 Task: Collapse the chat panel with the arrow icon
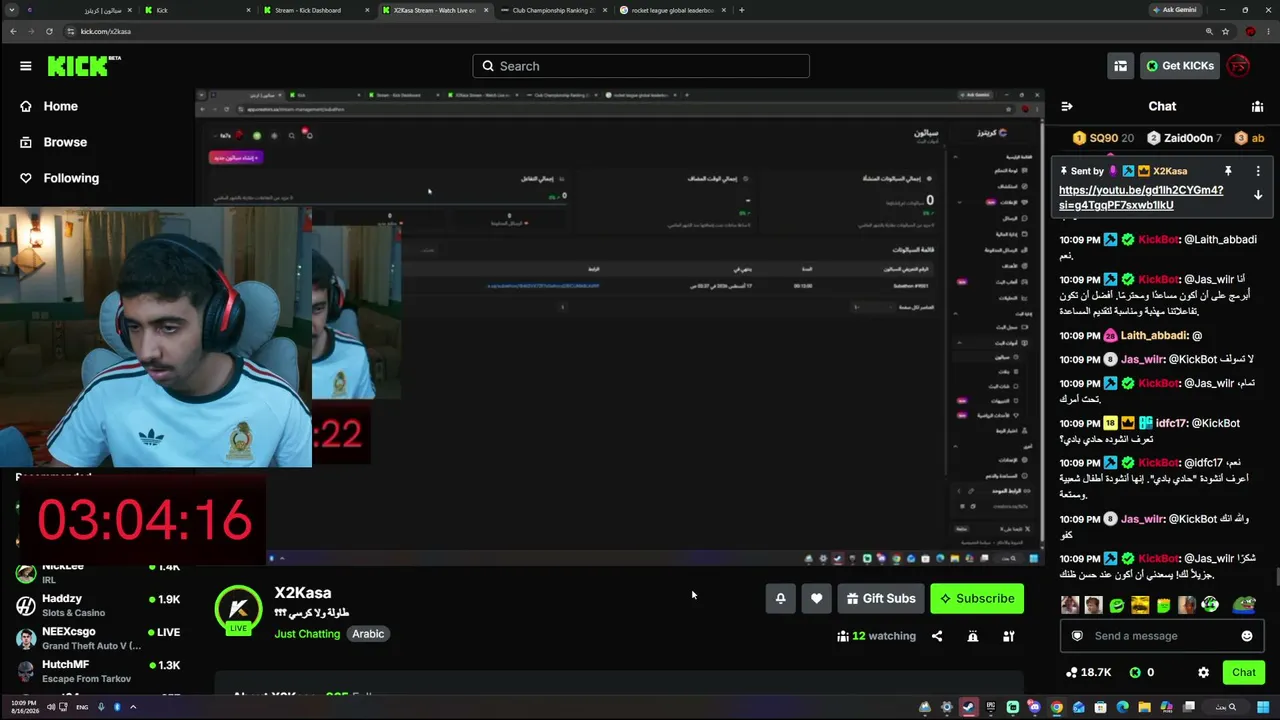[1067, 106]
